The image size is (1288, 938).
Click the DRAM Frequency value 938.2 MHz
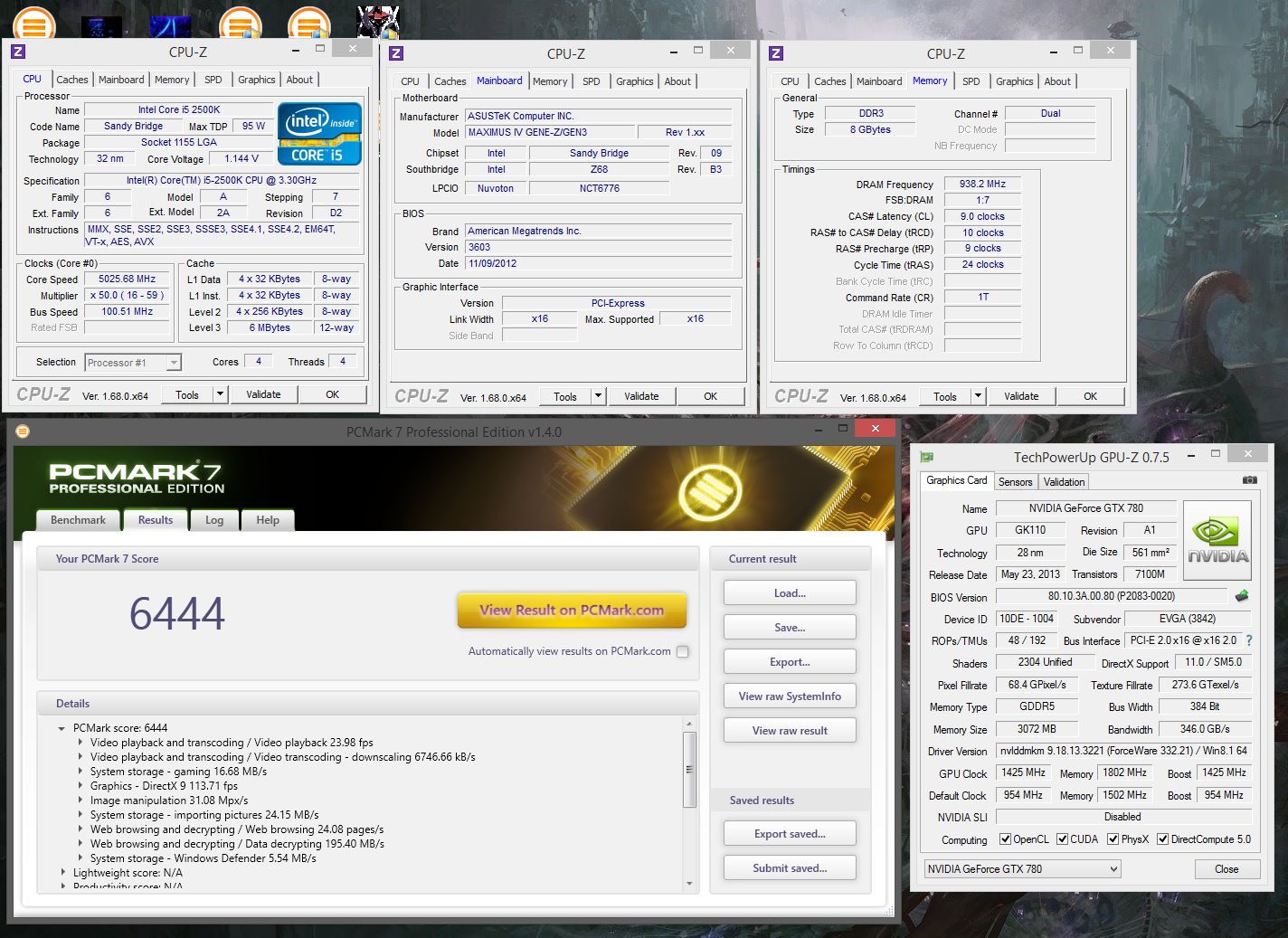(982, 184)
